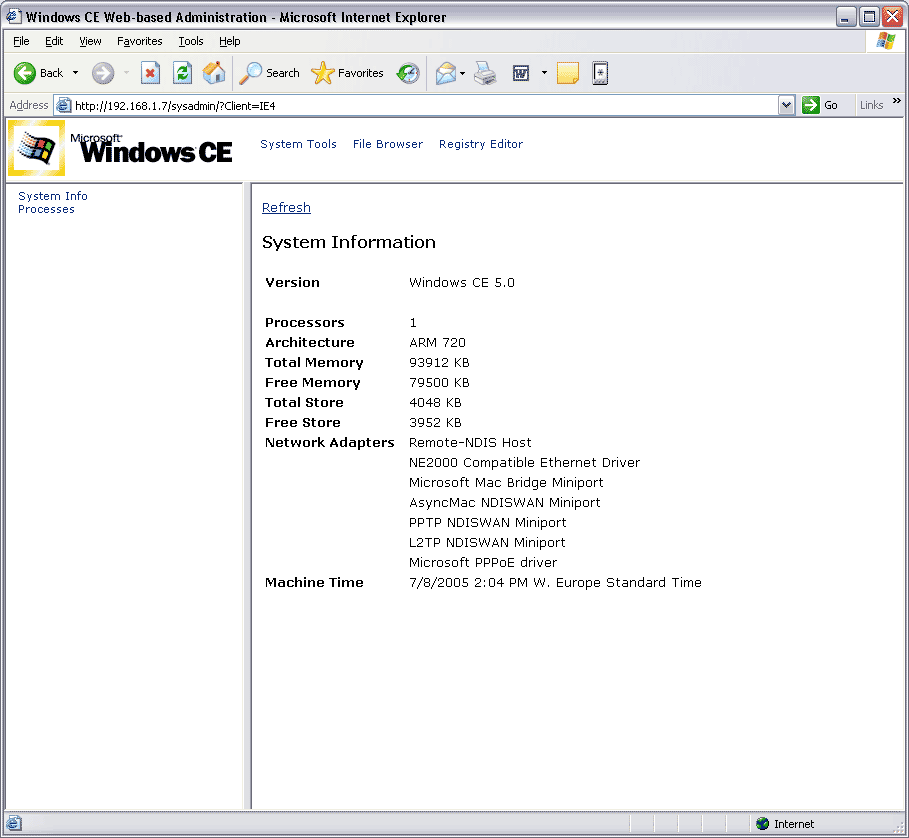The height and width of the screenshot is (838, 909).
Task: Click the Edit with Word icon
Action: pos(521,74)
